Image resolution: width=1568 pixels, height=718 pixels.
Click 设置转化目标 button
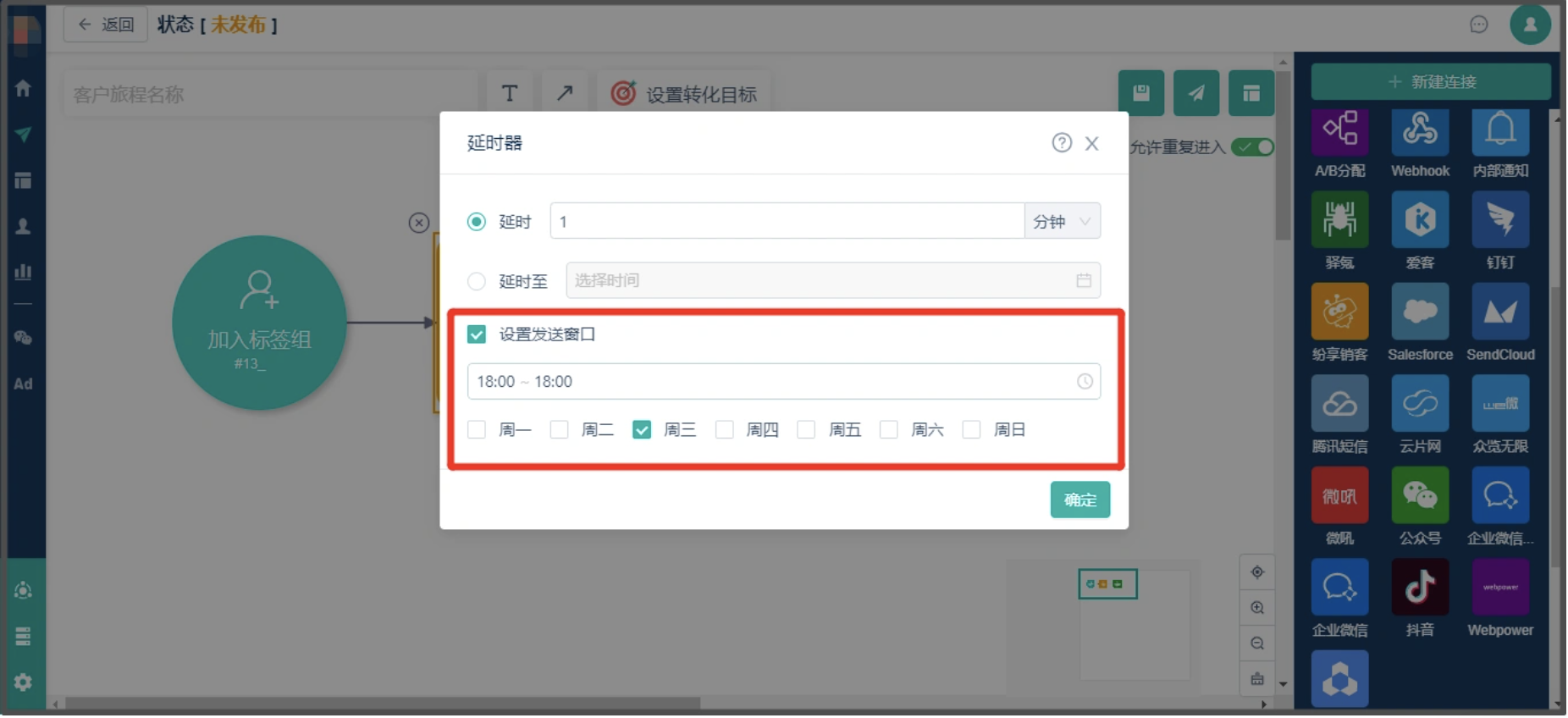pyautogui.click(x=685, y=94)
